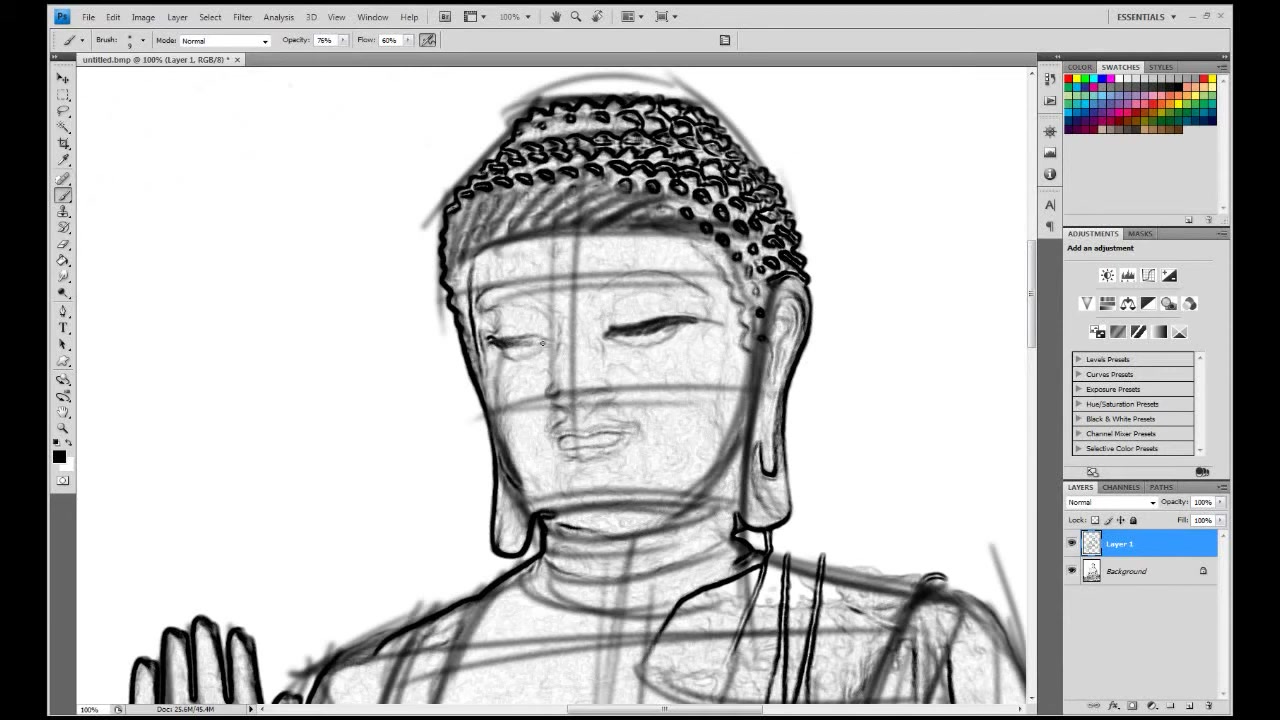Open the Brush preset picker
Screen dimensions: 1280x720
point(142,40)
